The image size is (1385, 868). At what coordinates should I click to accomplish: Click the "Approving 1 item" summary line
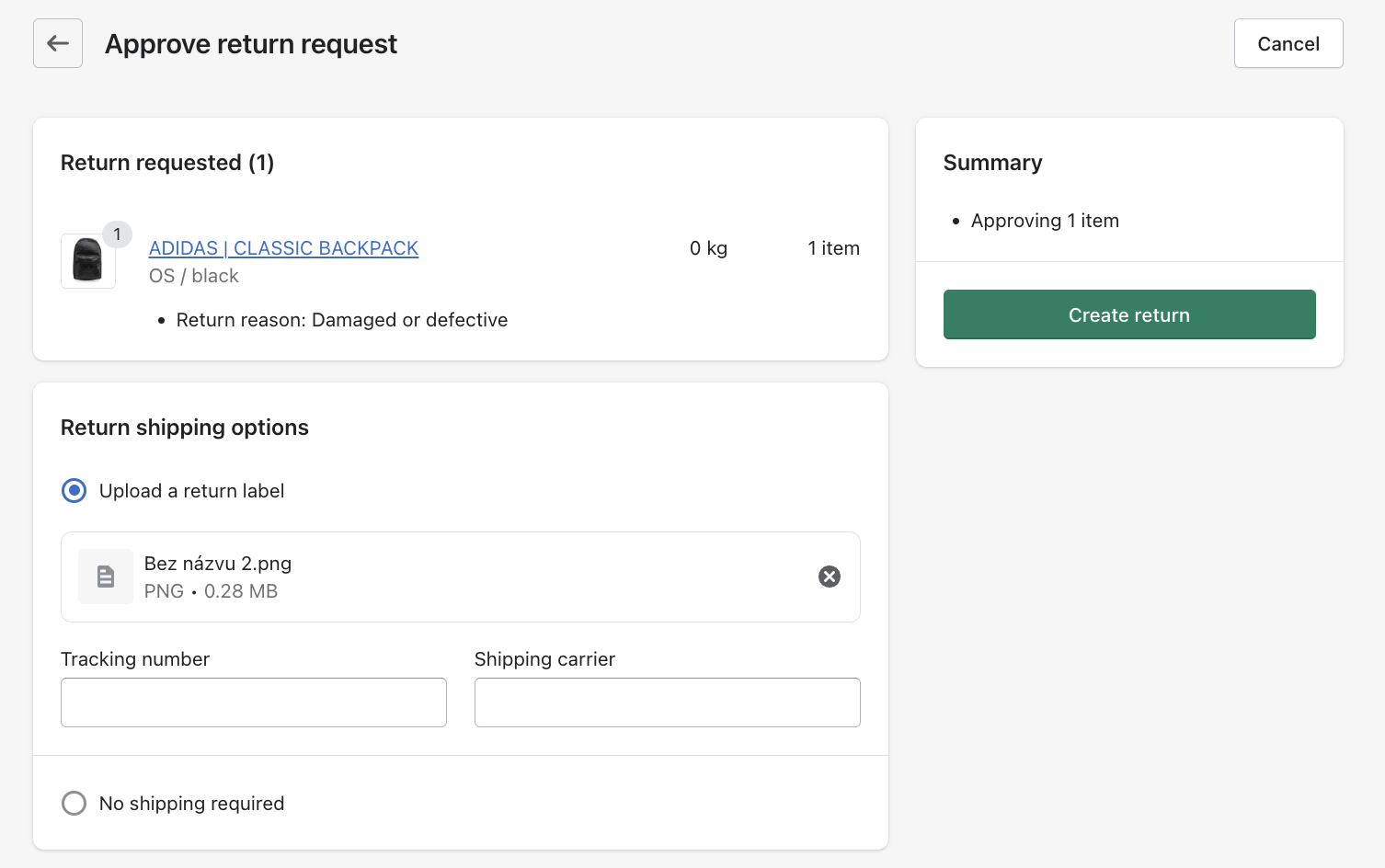[x=1045, y=221]
